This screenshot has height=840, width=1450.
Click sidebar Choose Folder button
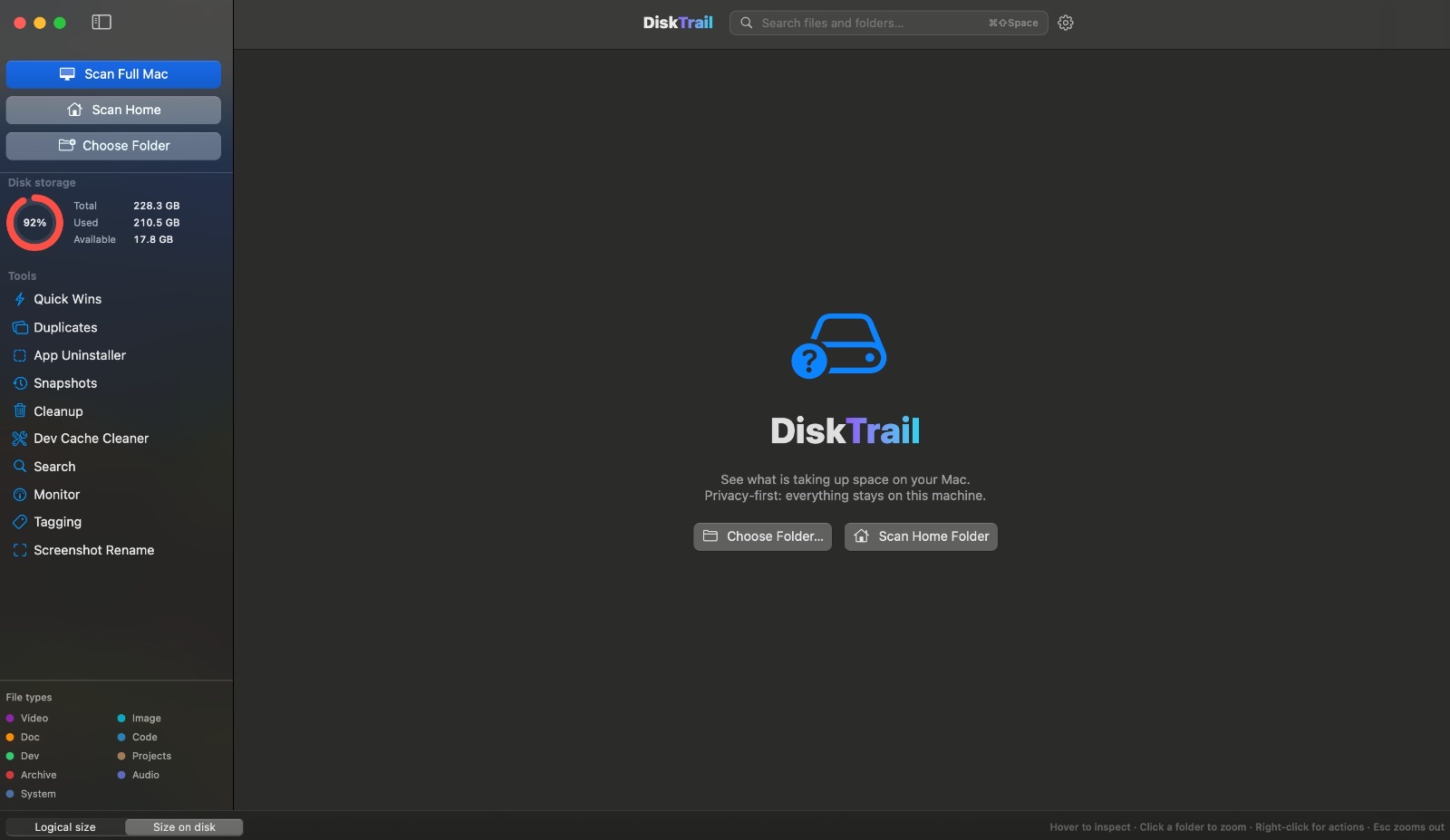pos(113,146)
